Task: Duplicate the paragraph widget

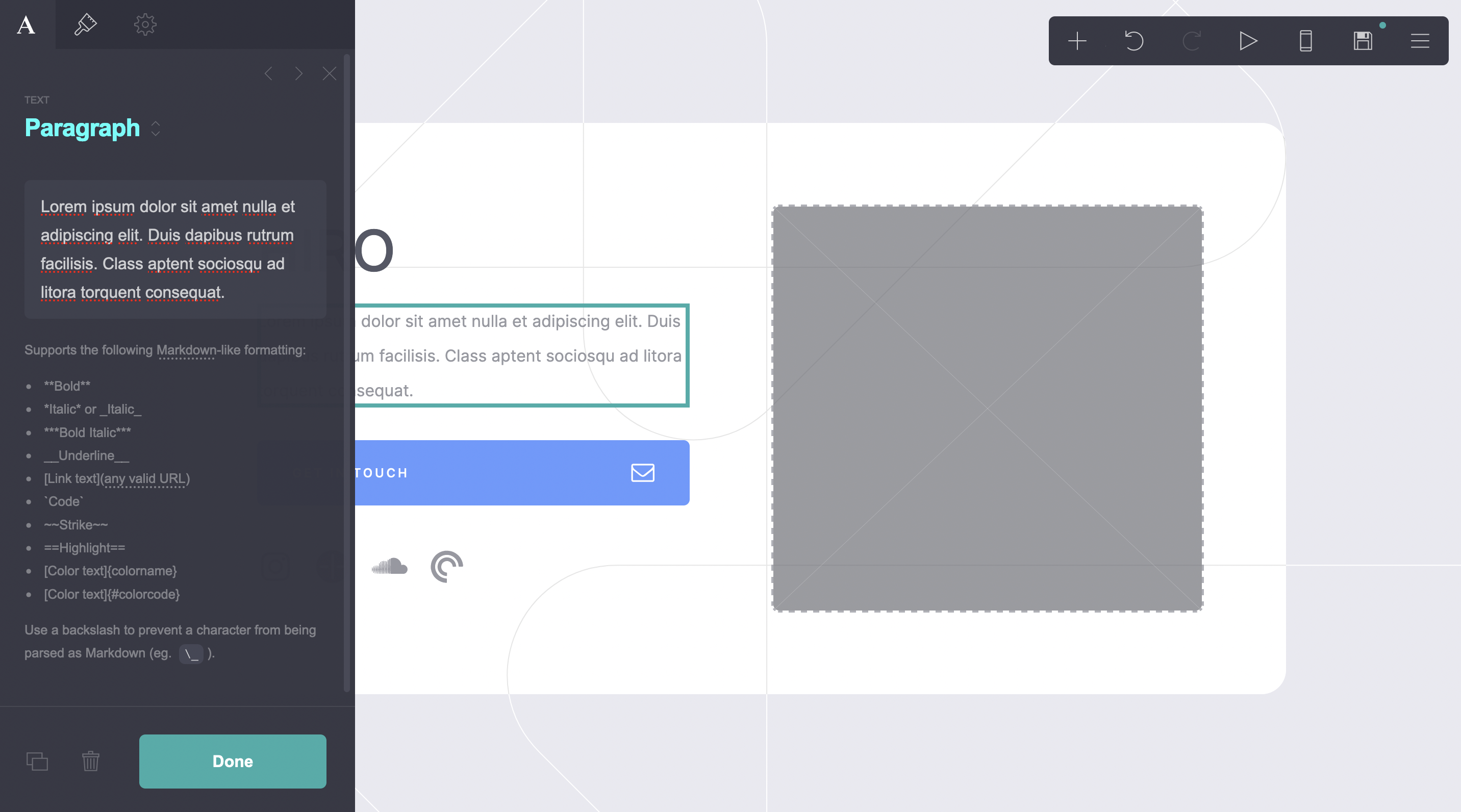Action: [37, 762]
